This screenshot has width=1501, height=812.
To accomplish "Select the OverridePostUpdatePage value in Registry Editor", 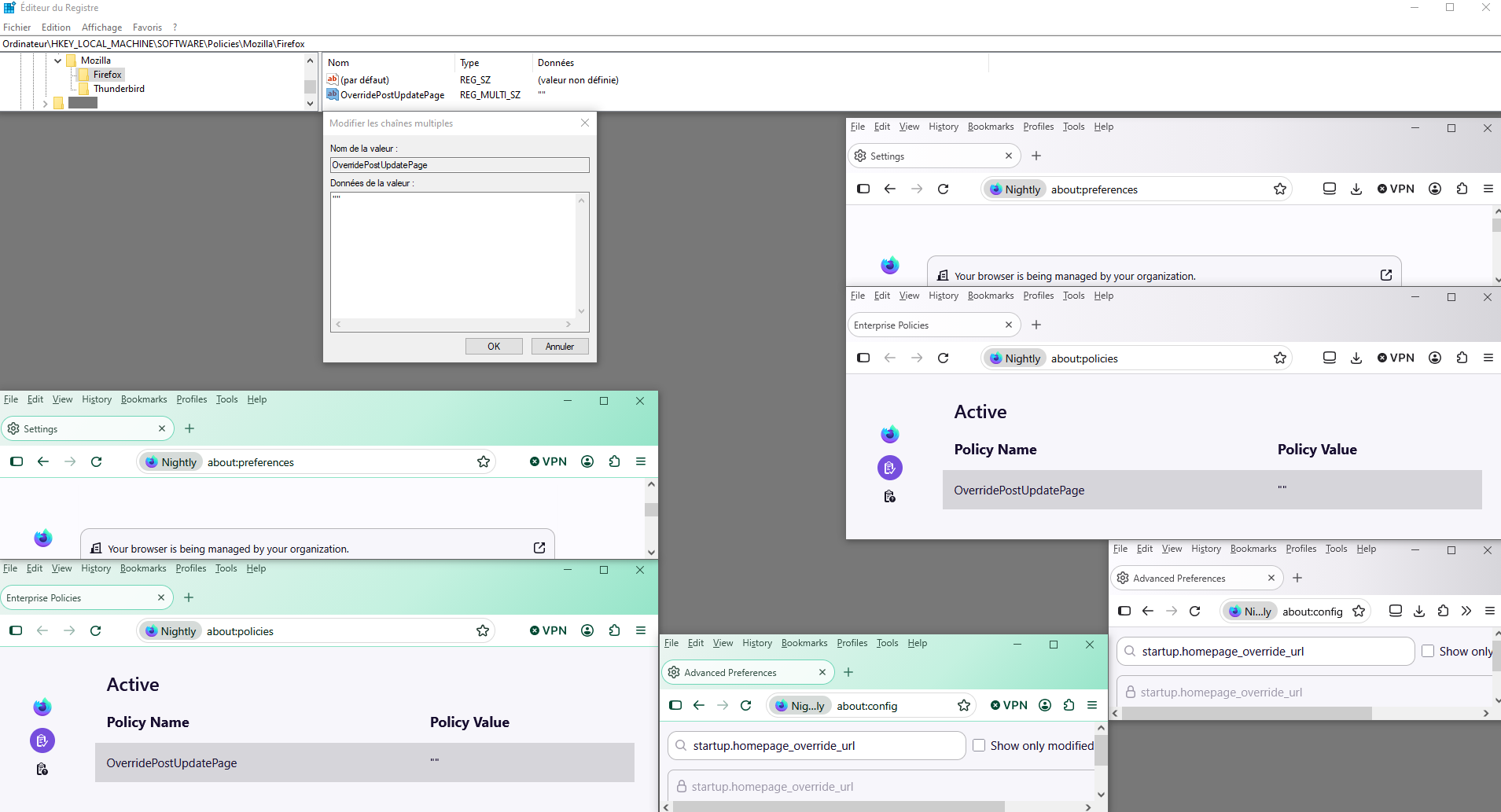I will [x=392, y=95].
